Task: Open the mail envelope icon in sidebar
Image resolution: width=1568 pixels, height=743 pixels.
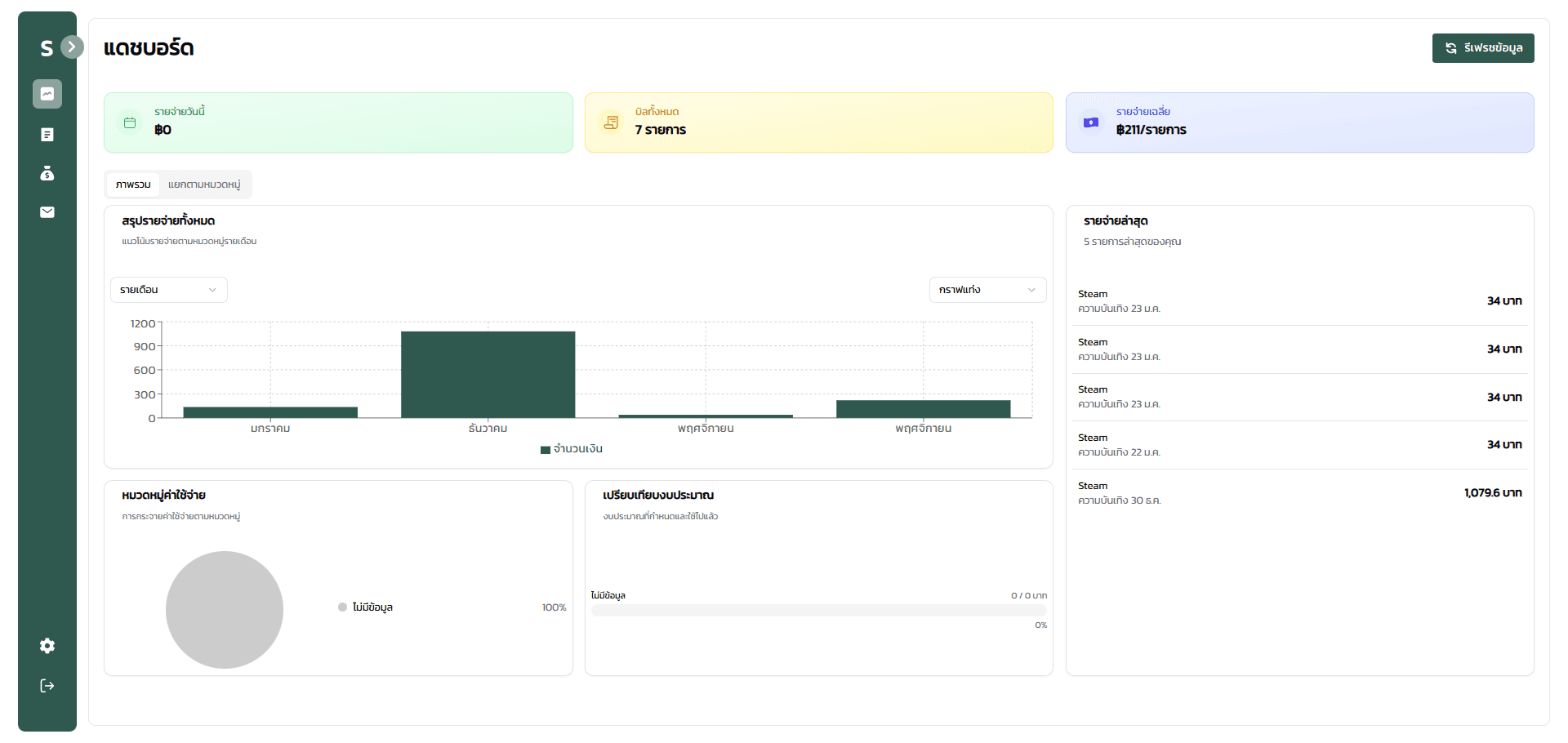Action: click(47, 212)
